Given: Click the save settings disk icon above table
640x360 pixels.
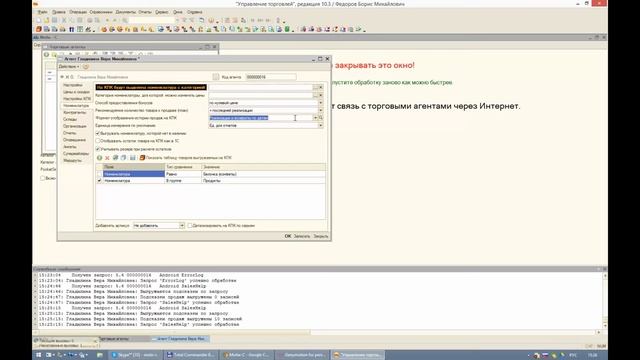Looking at the screenshot, I should 133,158.
